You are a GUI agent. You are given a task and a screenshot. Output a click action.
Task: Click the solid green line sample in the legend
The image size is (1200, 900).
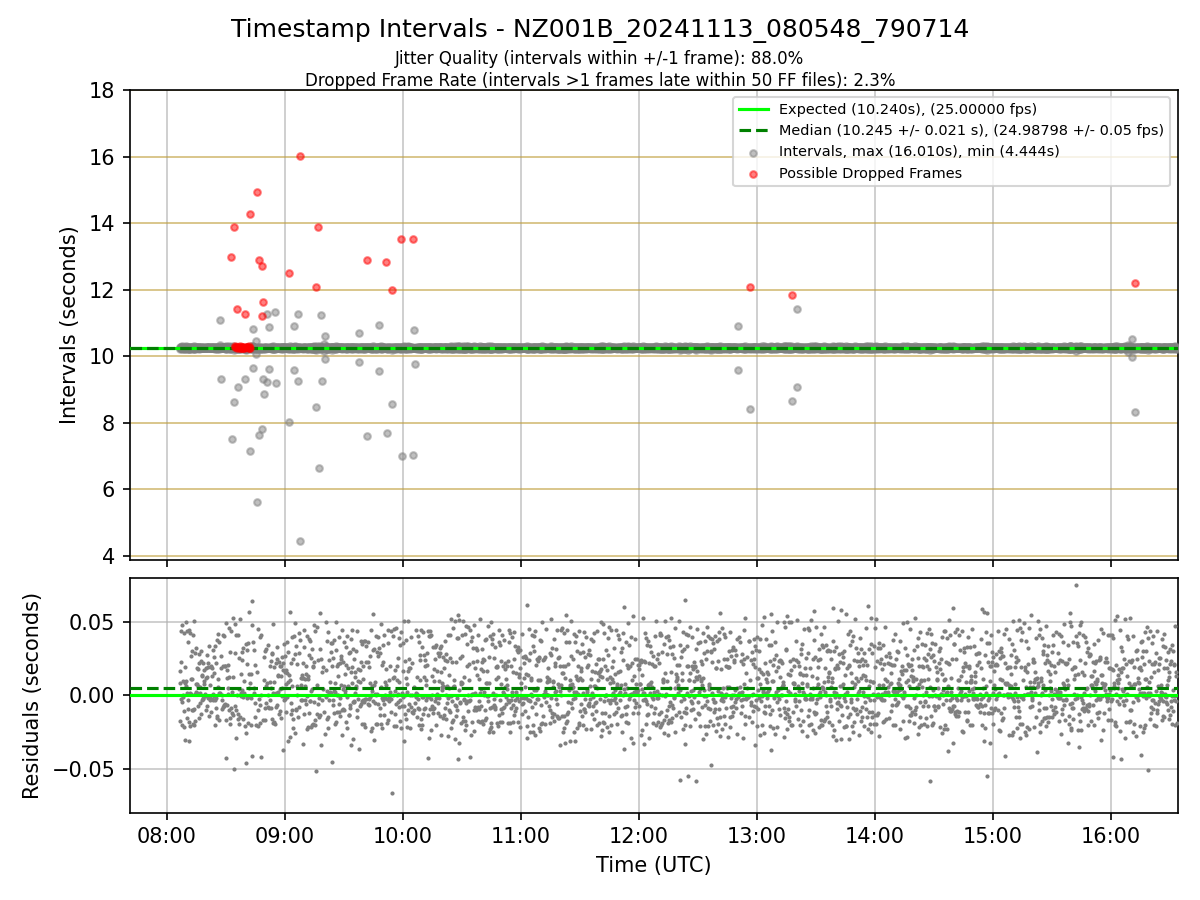(754, 109)
